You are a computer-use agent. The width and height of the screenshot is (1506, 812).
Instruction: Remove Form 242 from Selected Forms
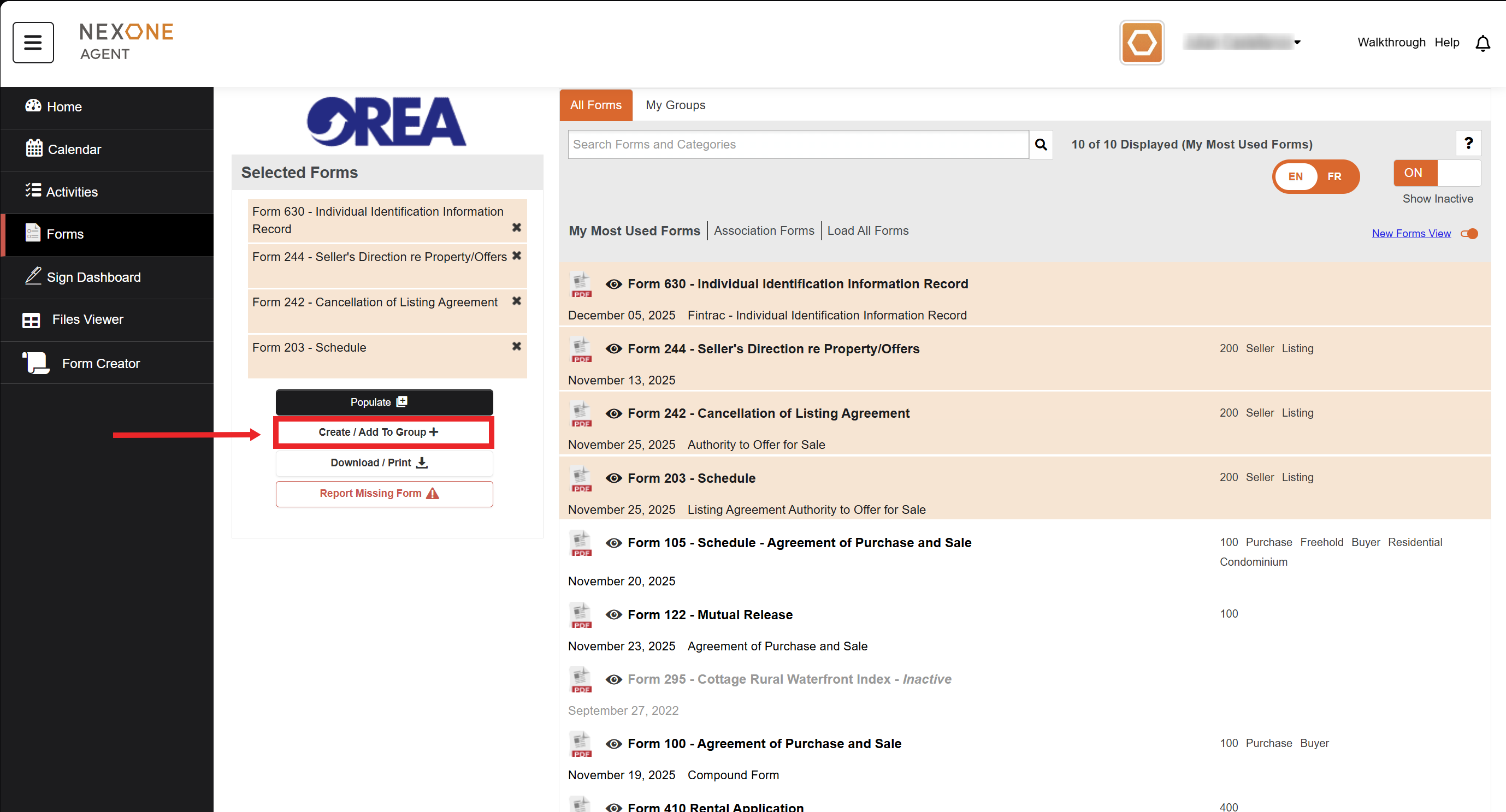coord(516,301)
